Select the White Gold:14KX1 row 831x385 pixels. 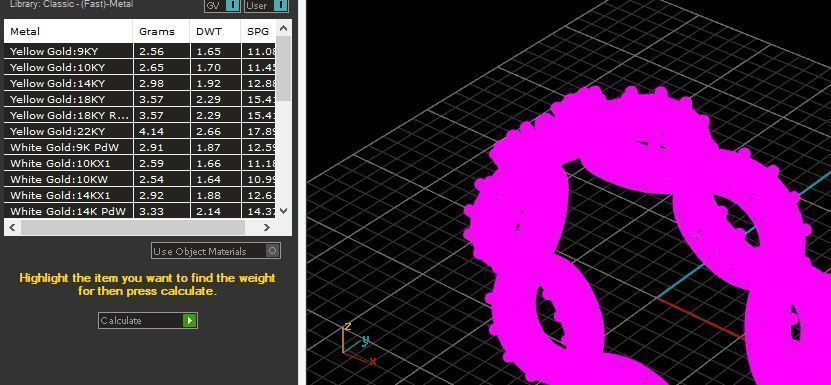140,195
